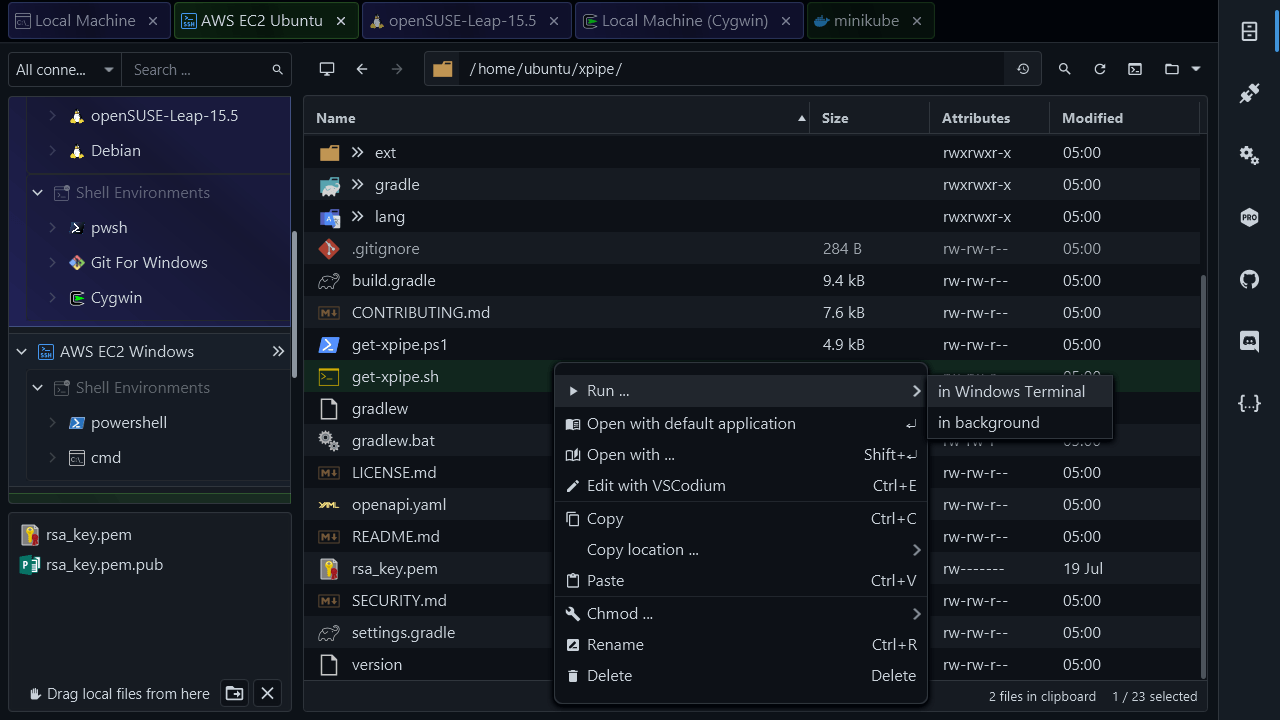Open the Discord icon in right sidebar
The height and width of the screenshot is (720, 1280).
click(x=1249, y=341)
